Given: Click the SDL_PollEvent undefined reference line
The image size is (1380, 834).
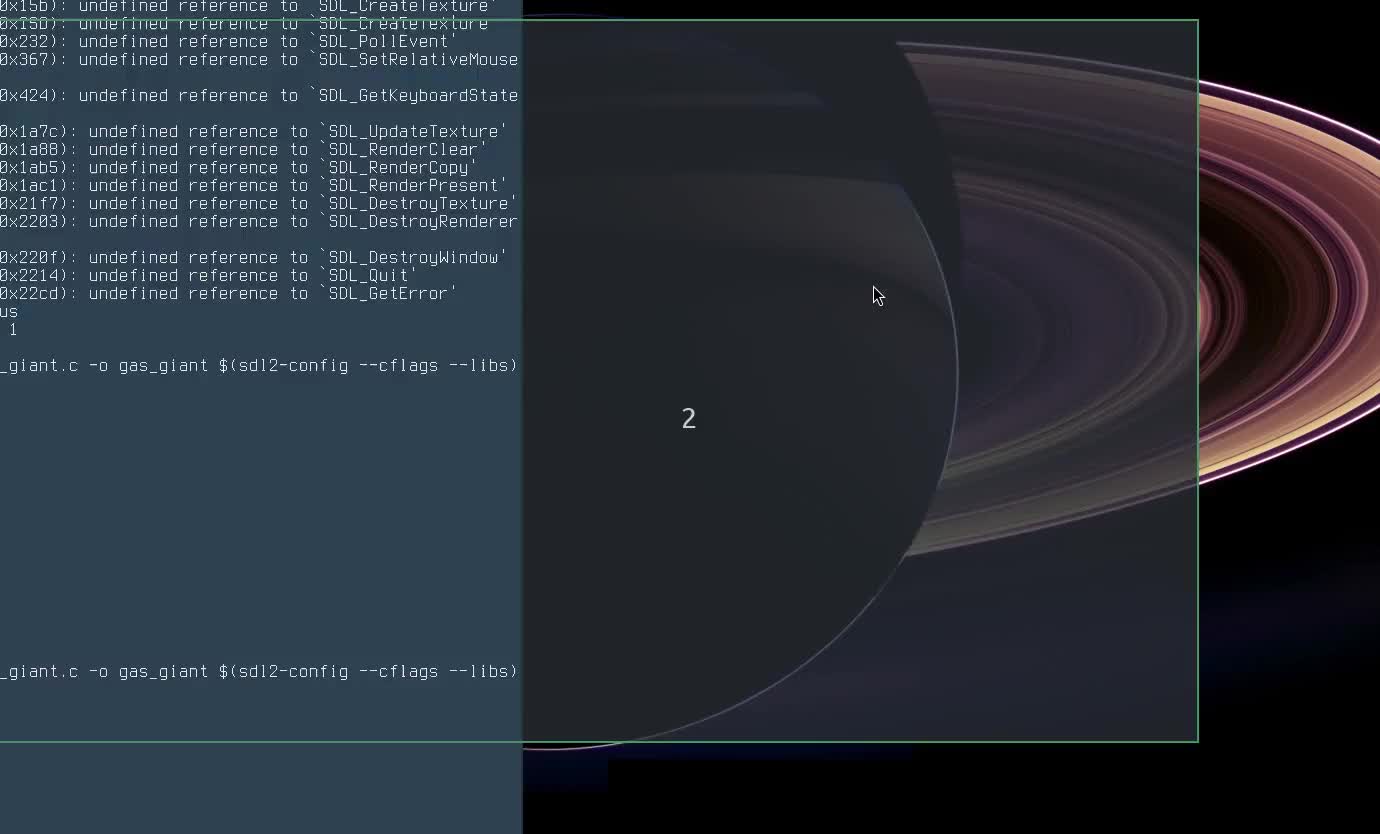Looking at the screenshot, I should click(x=229, y=42).
